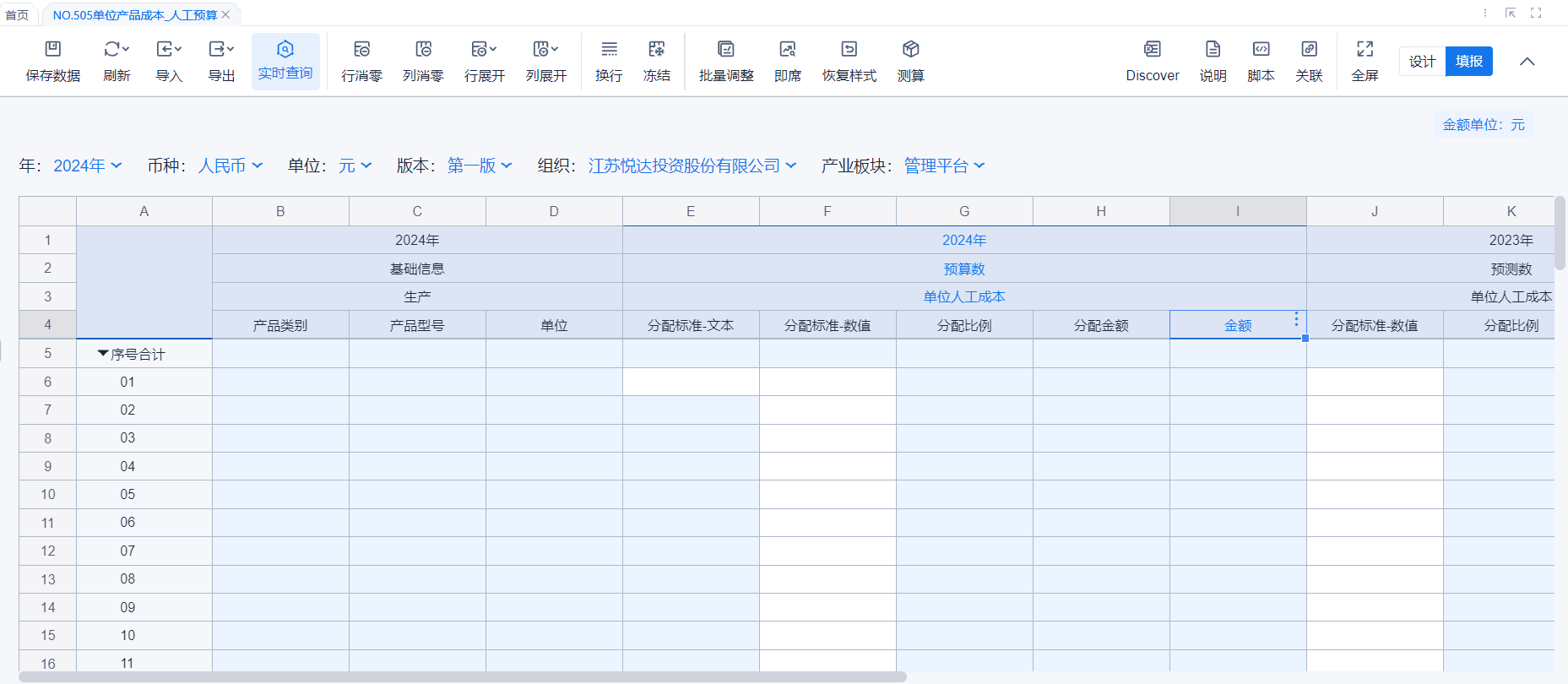Open the Discover panel
Viewport: 1568px width, 684px height.
tap(1152, 50)
